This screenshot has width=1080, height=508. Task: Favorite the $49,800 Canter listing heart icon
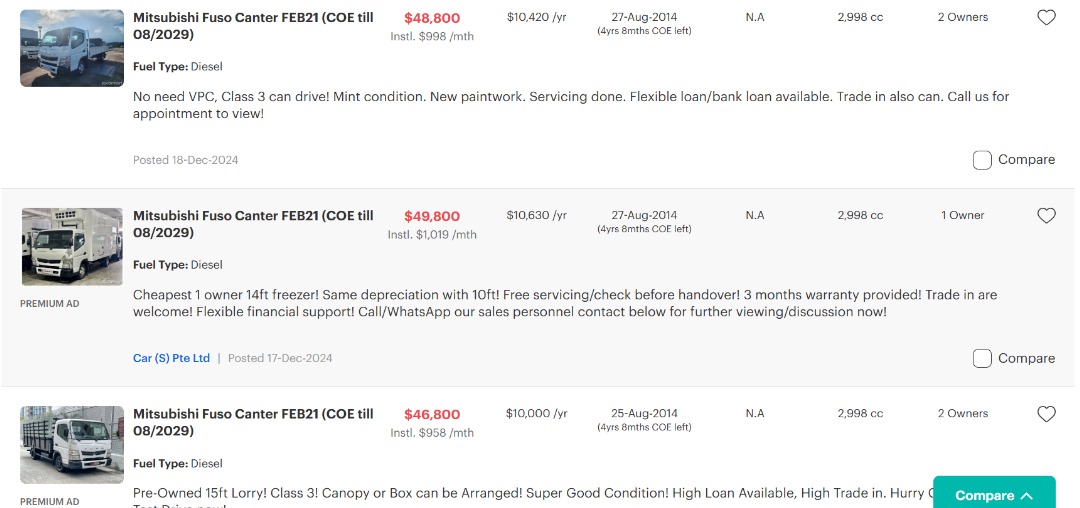[1046, 215]
